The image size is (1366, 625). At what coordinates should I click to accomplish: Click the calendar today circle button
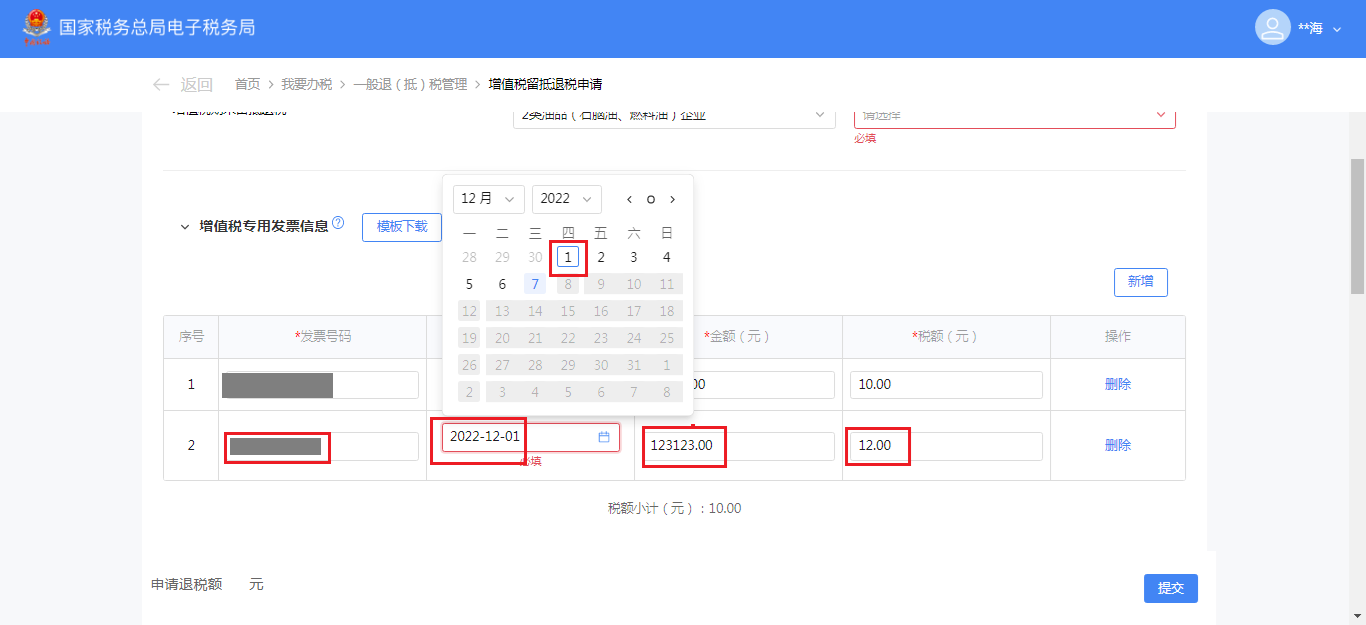pos(651,199)
